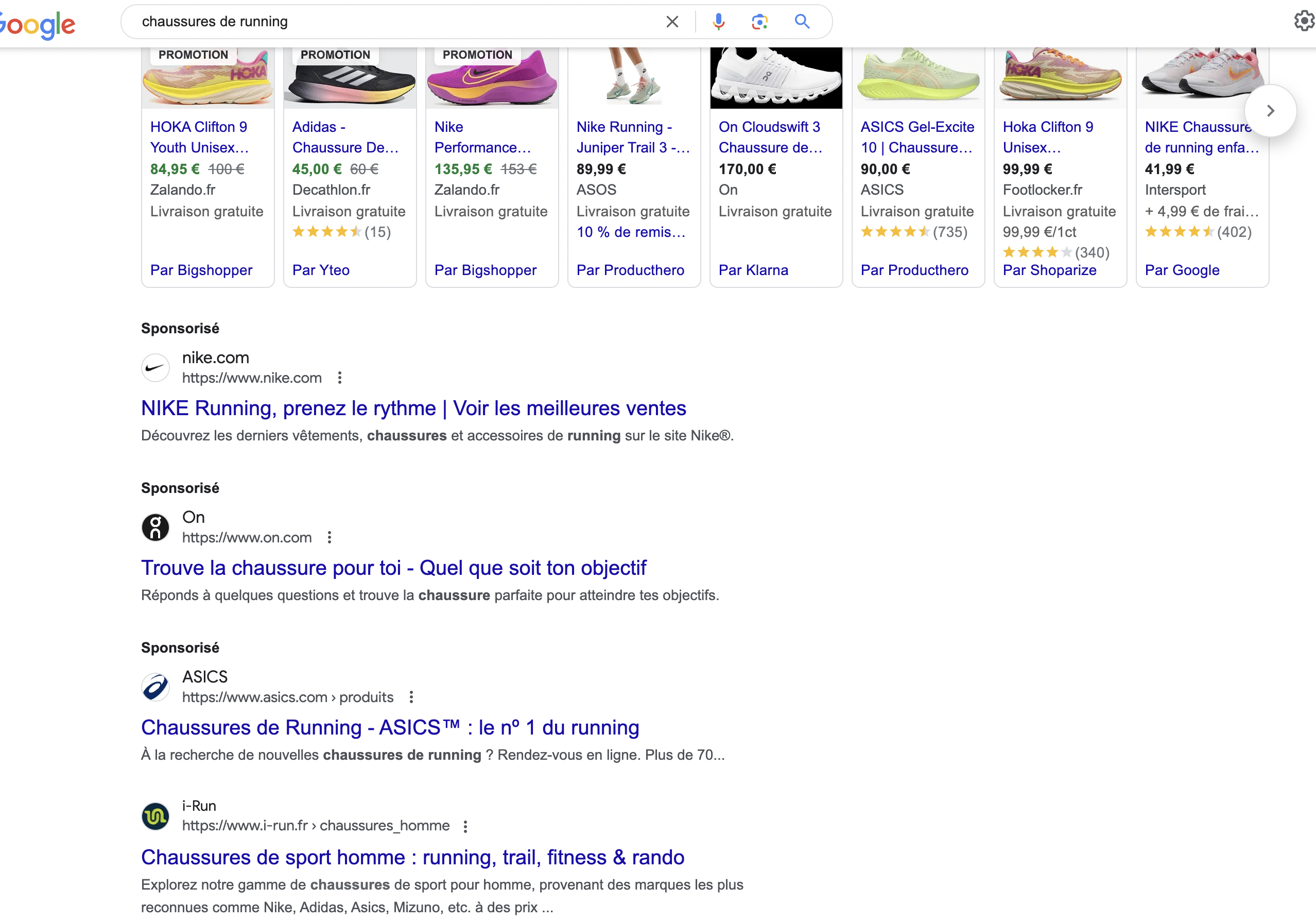The height and width of the screenshot is (921, 1316).
Task: Click the On brand favicon
Action: click(155, 527)
